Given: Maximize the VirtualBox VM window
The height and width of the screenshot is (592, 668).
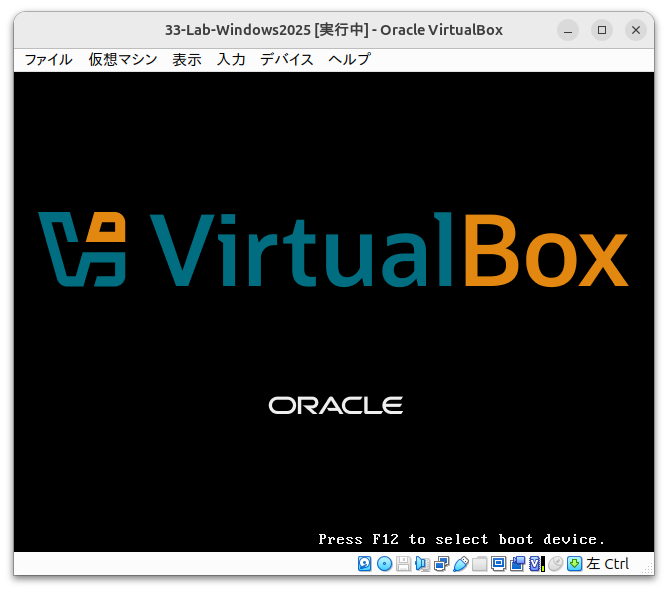Looking at the screenshot, I should point(601,30).
